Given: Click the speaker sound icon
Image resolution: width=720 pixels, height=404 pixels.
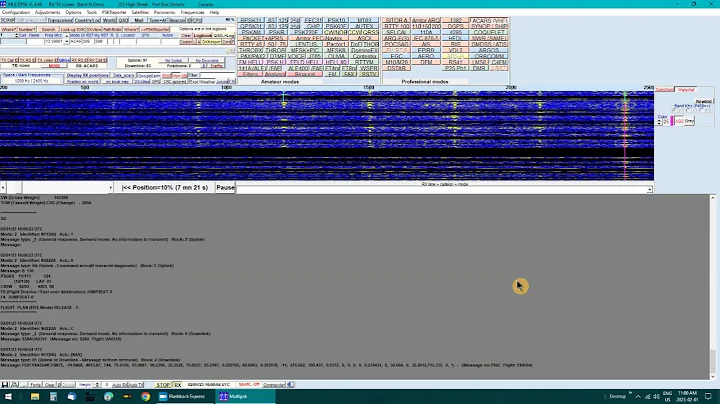Looking at the screenshot, I should pyautogui.click(x=290, y=385).
